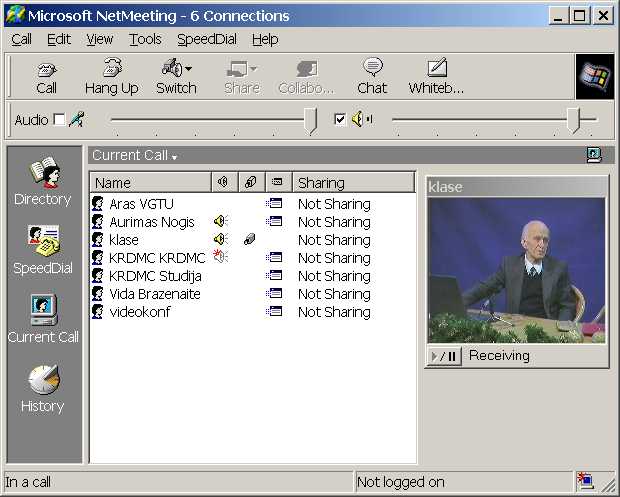
Task: Select Current Call icon in sidebar
Action: [x=42, y=319]
